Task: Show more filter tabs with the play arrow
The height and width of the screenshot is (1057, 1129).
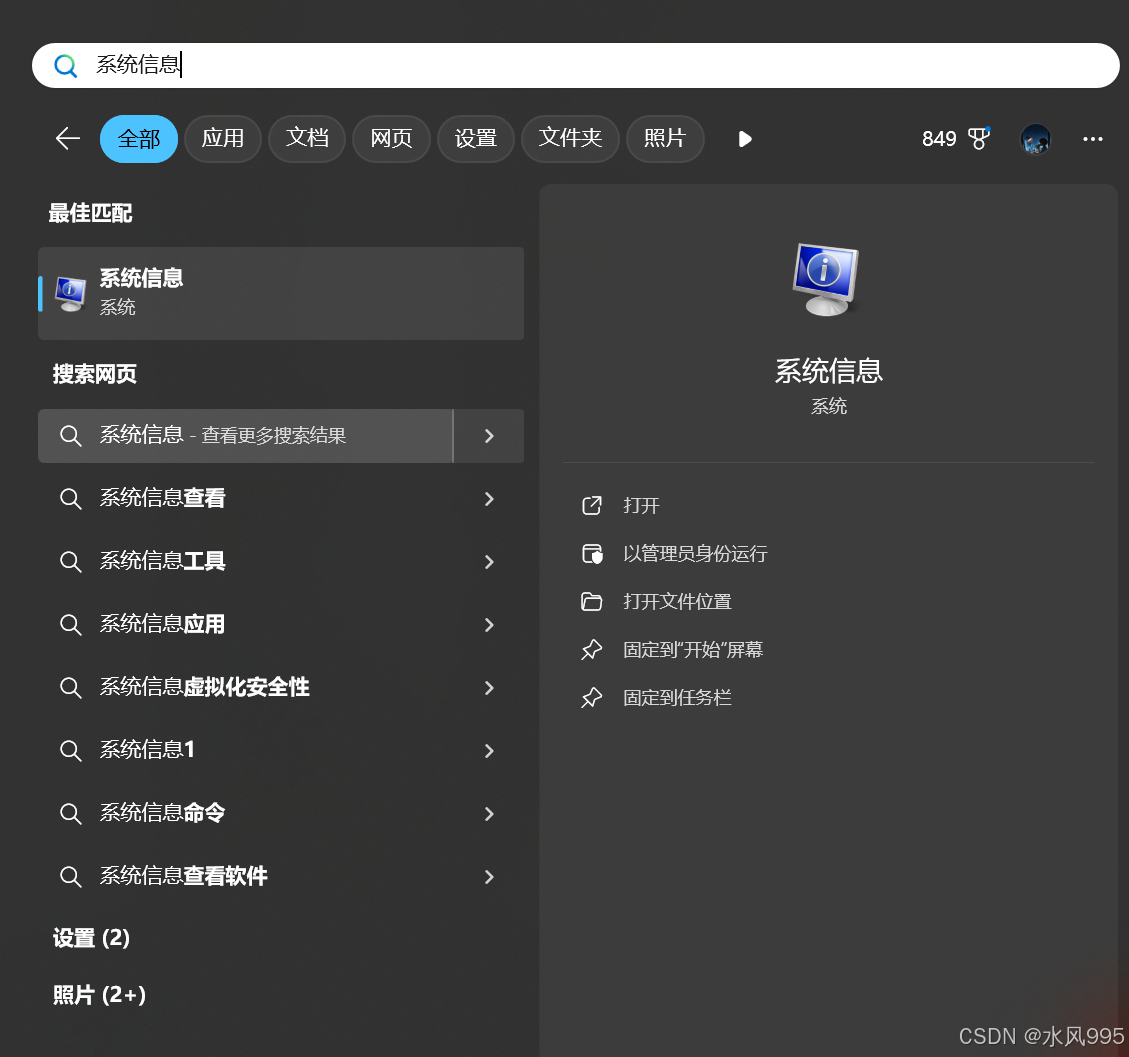Action: click(745, 139)
